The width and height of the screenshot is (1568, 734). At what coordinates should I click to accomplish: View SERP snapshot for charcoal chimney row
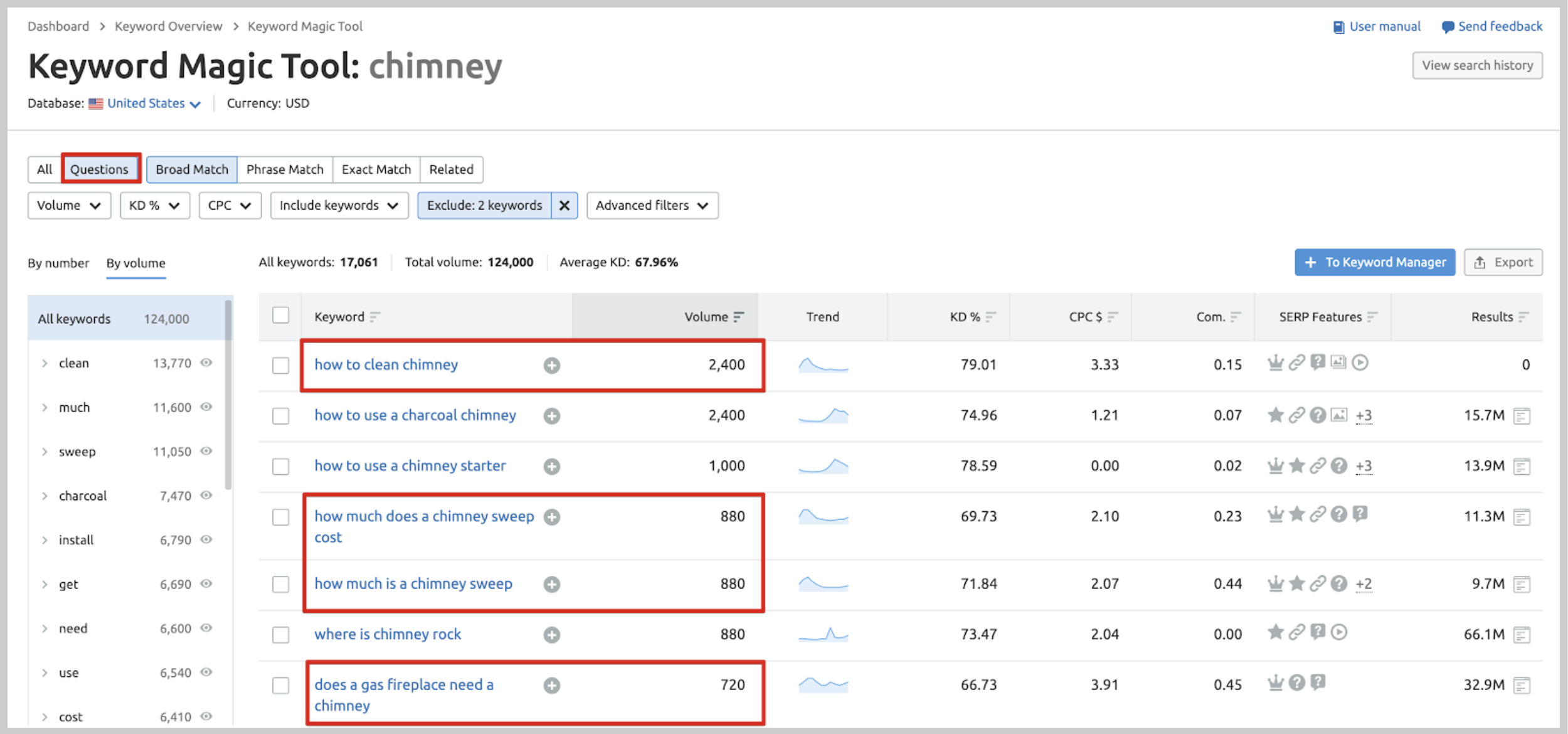pyautogui.click(x=1522, y=416)
